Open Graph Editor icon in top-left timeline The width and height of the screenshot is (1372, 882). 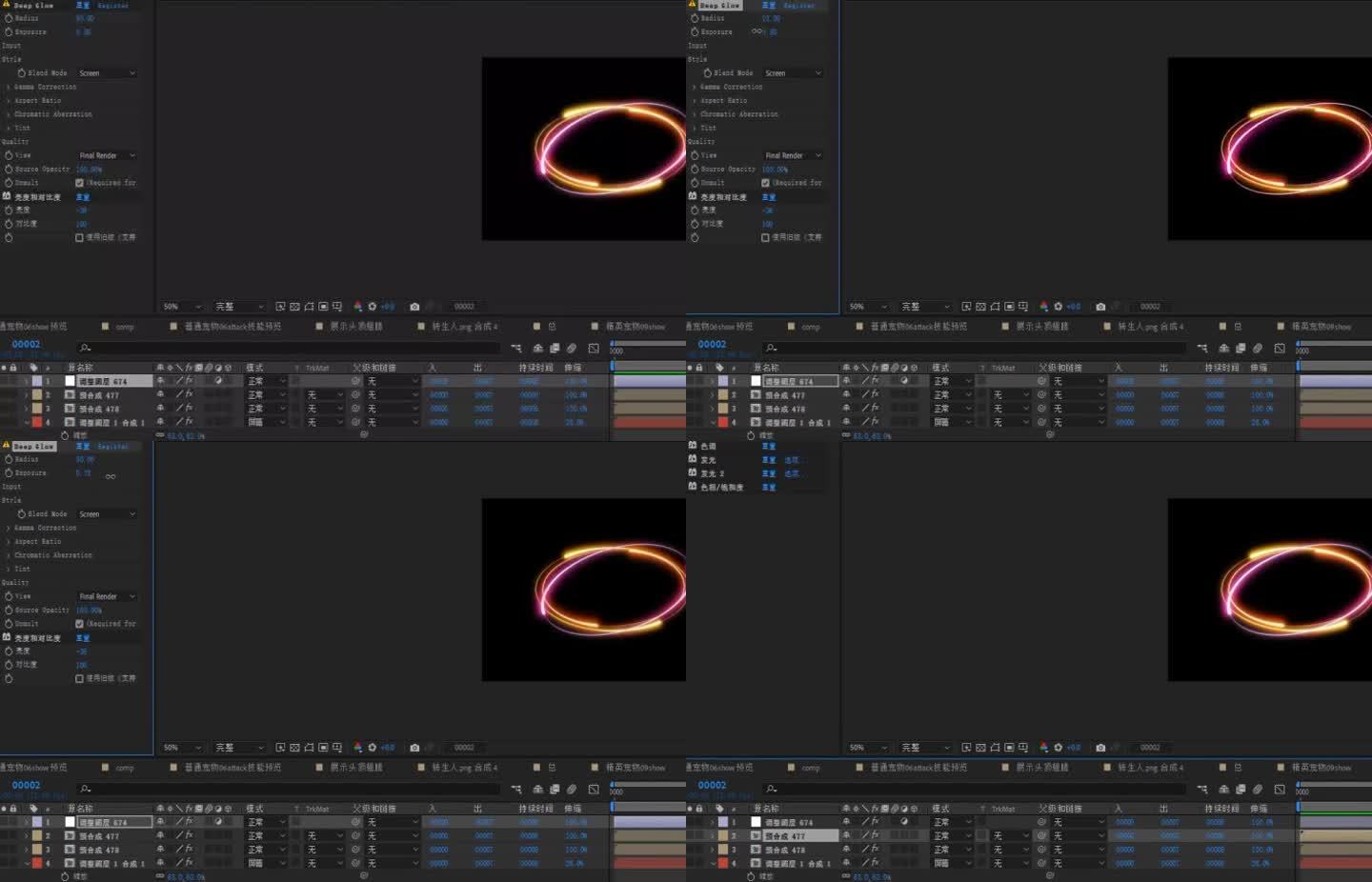point(594,349)
